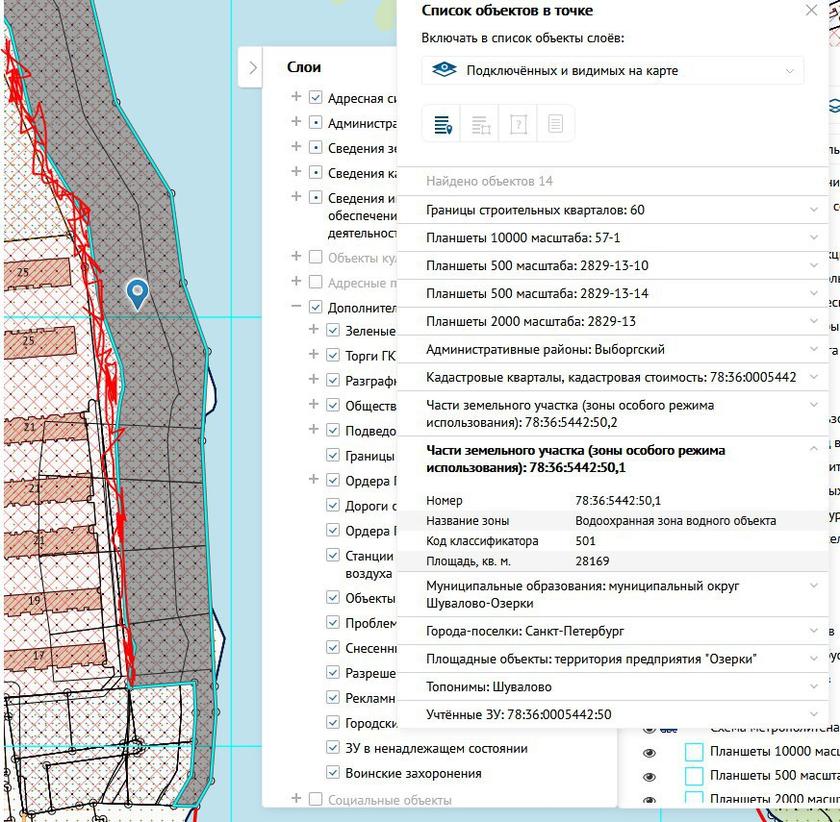Collapse the Дополнител… layer group
Screen dimensions: 840x822
[296, 306]
